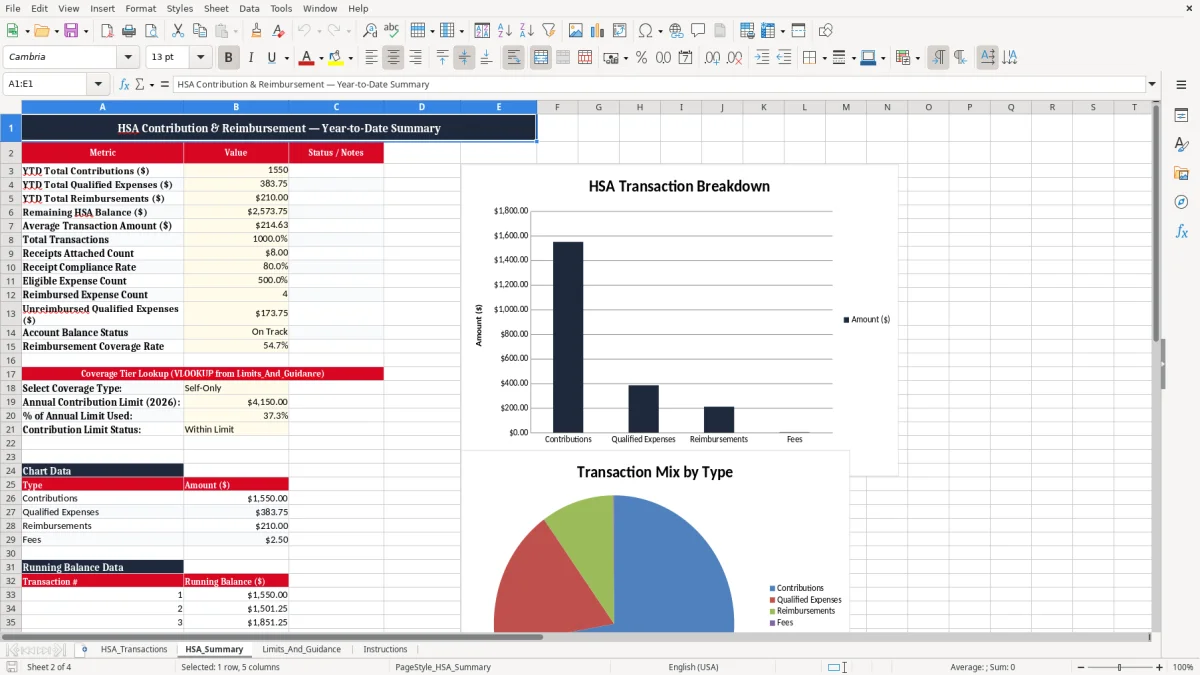
Task: Open the Sheet menu
Action: 216,8
